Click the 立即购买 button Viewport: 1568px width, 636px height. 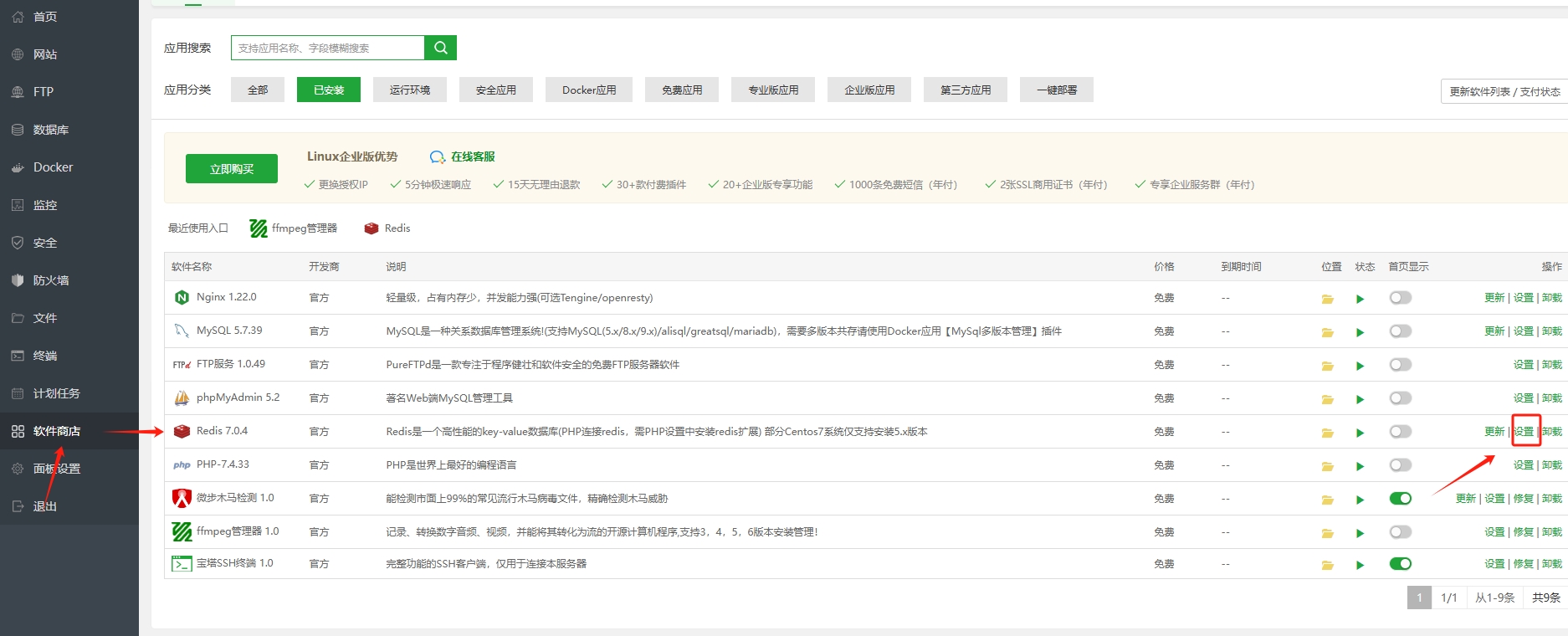(232, 169)
